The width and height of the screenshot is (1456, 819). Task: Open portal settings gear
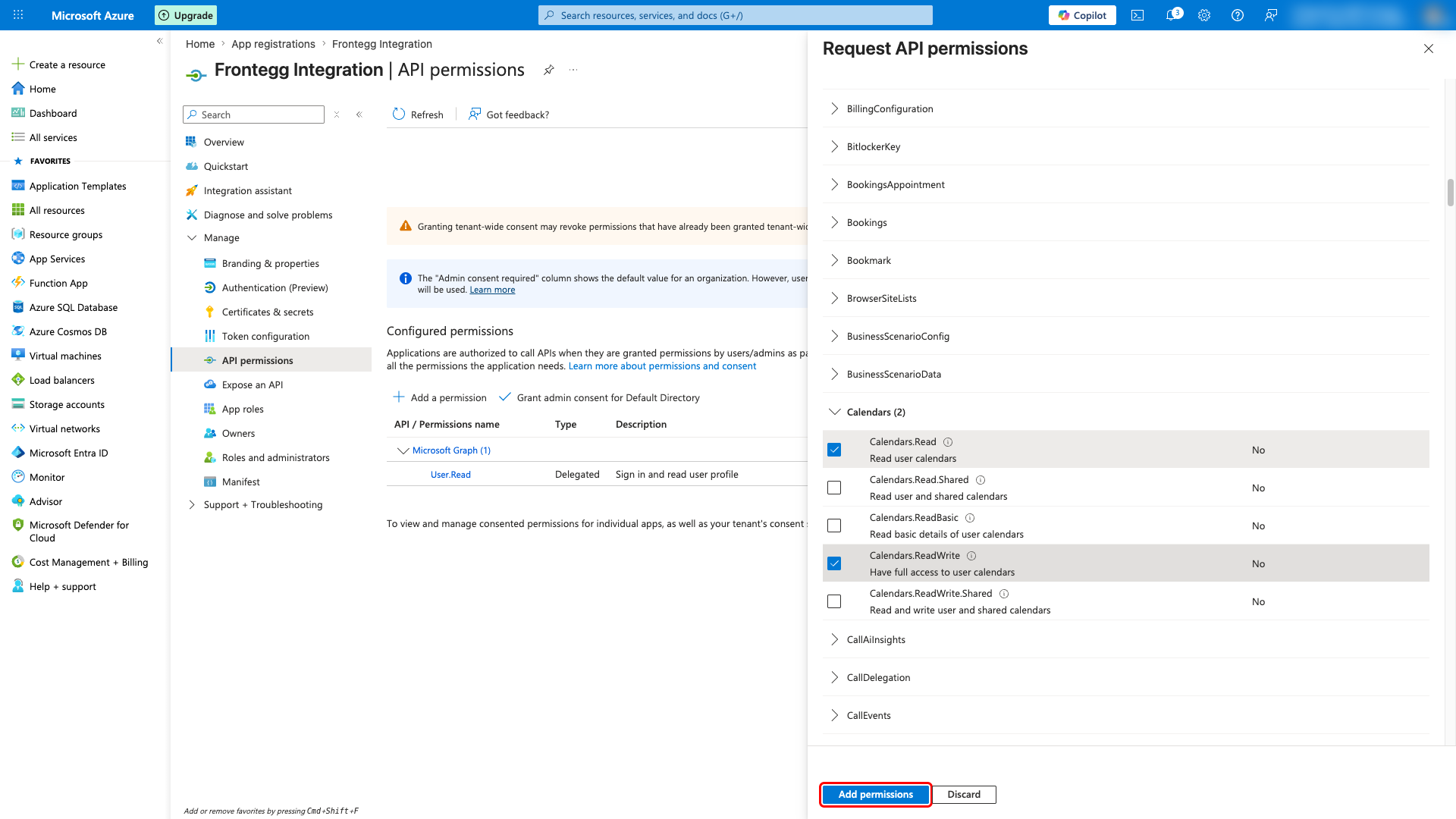point(1204,15)
